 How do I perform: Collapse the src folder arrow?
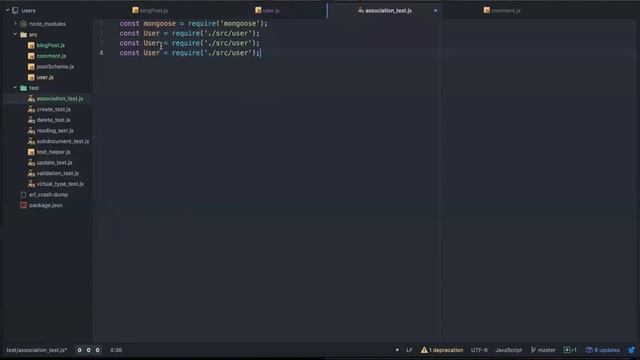pyautogui.click(x=16, y=34)
